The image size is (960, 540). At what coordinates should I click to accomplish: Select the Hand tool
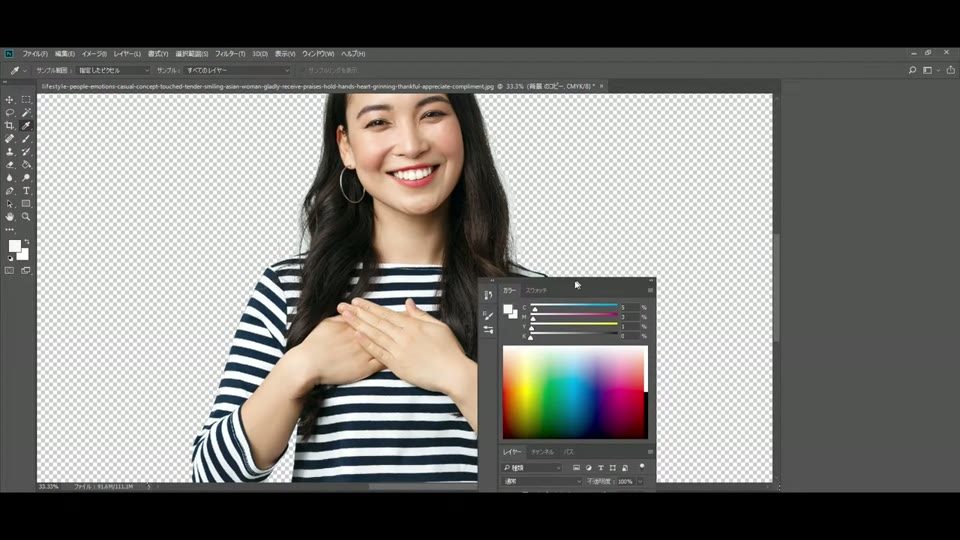click(x=9, y=217)
